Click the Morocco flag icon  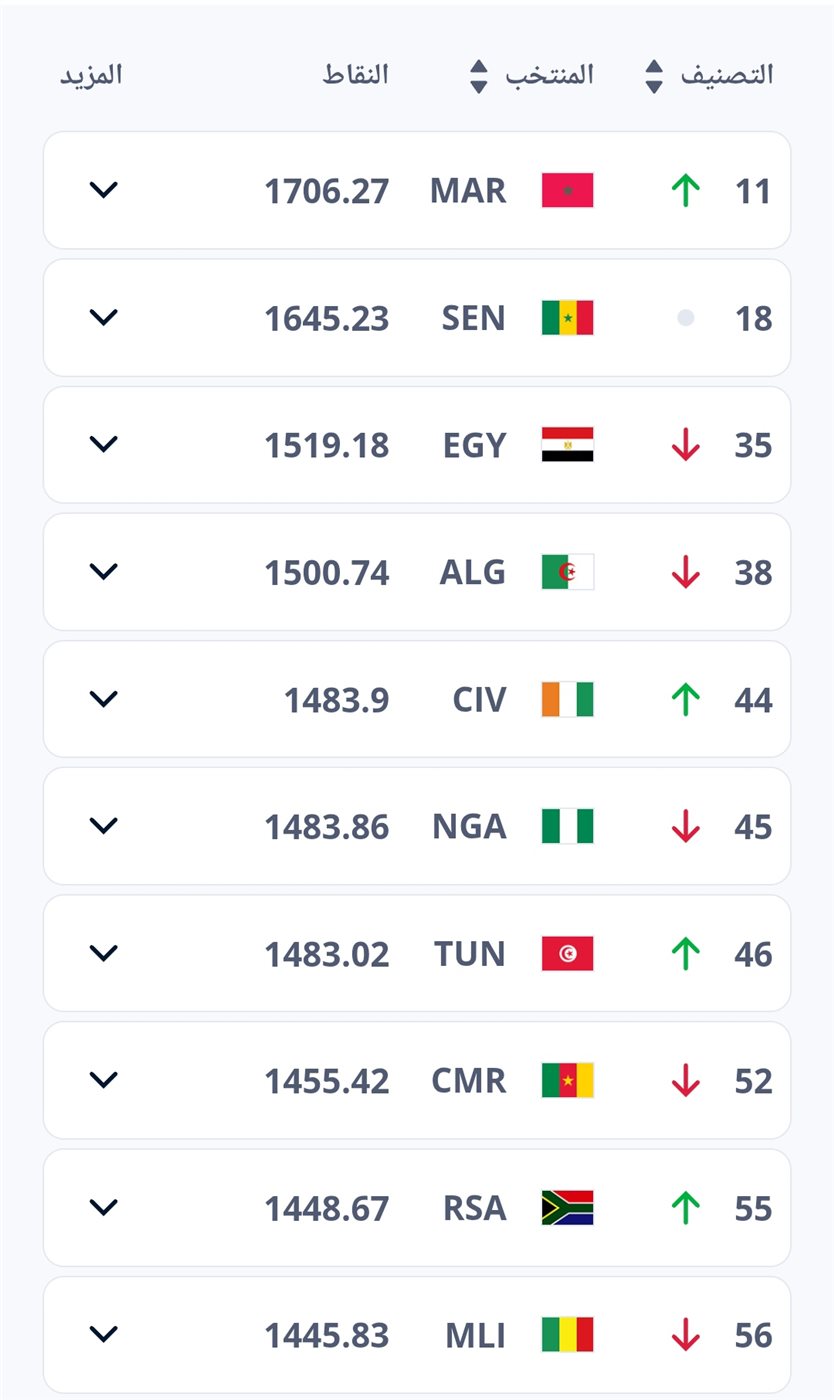tap(567, 190)
